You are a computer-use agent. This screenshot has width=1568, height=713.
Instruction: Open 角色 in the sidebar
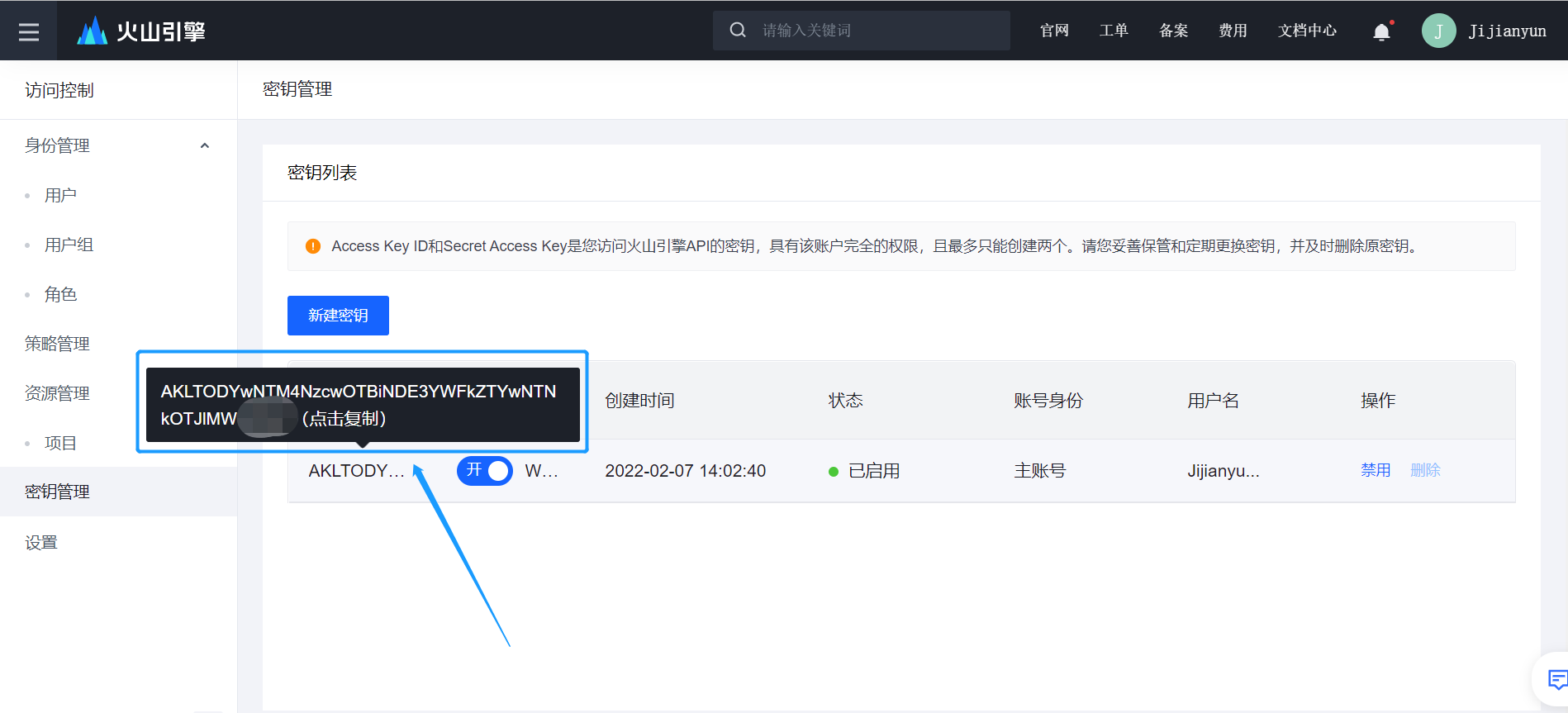click(x=60, y=294)
